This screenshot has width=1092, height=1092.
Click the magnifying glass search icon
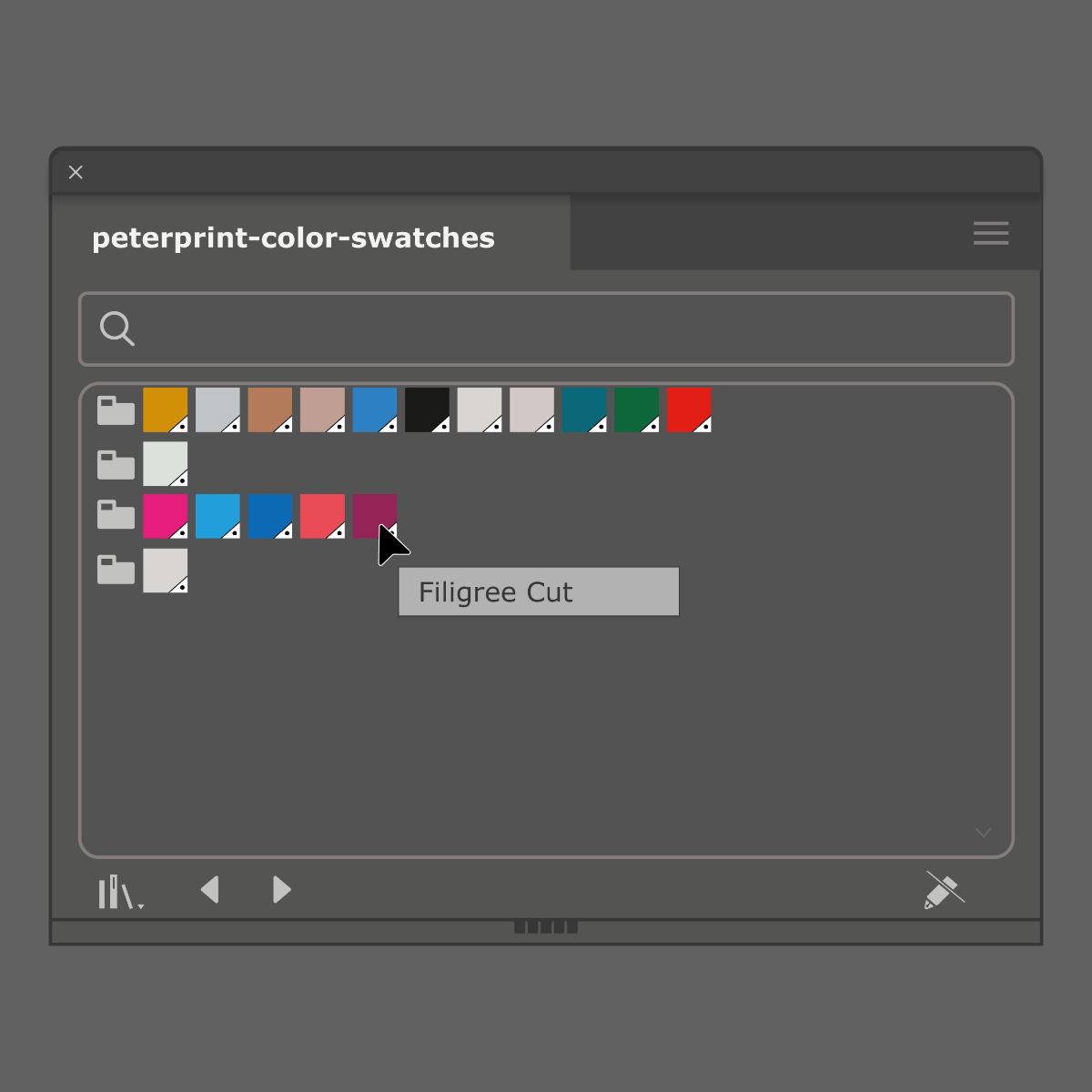tap(117, 329)
